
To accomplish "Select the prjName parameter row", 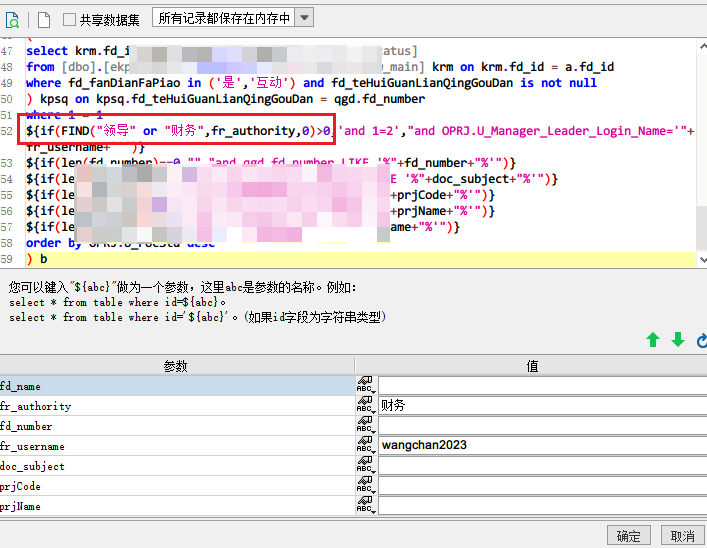I will tap(178, 506).
